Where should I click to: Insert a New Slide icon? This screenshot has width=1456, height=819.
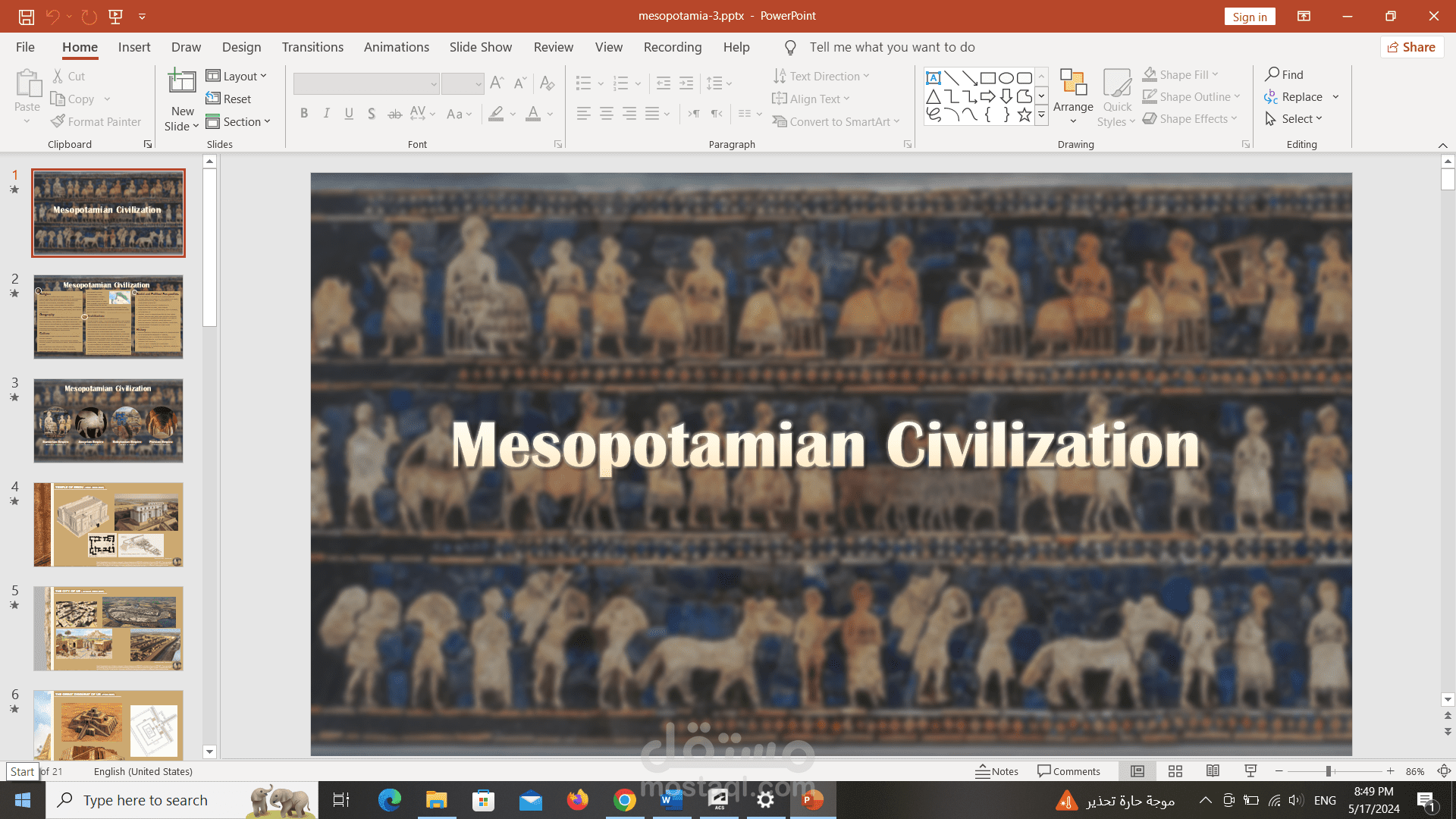click(182, 82)
